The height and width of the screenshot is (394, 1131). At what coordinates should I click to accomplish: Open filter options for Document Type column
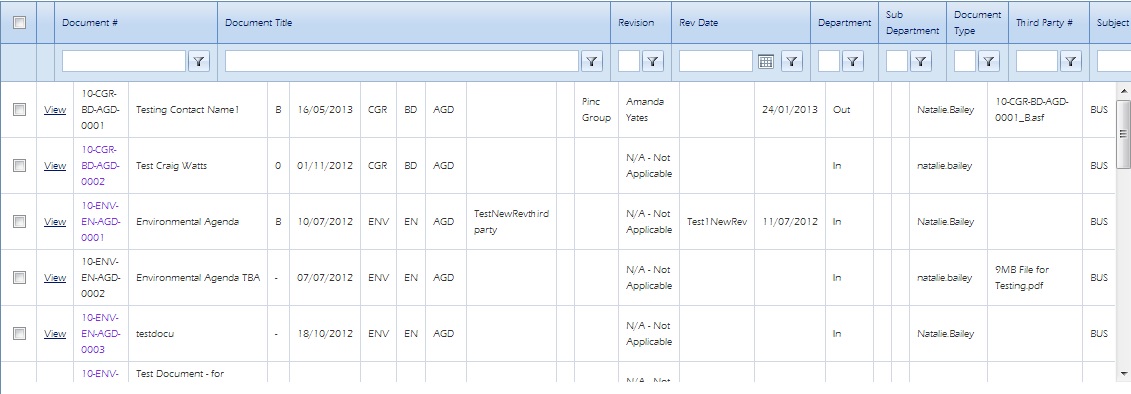click(x=988, y=62)
